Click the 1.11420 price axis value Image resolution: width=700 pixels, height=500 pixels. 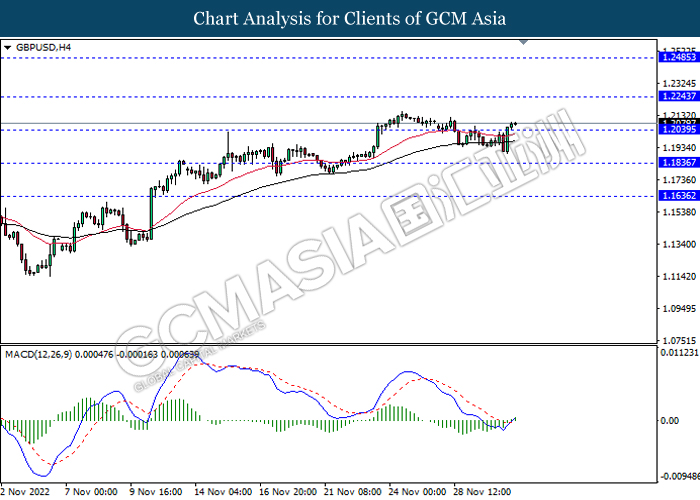679,277
